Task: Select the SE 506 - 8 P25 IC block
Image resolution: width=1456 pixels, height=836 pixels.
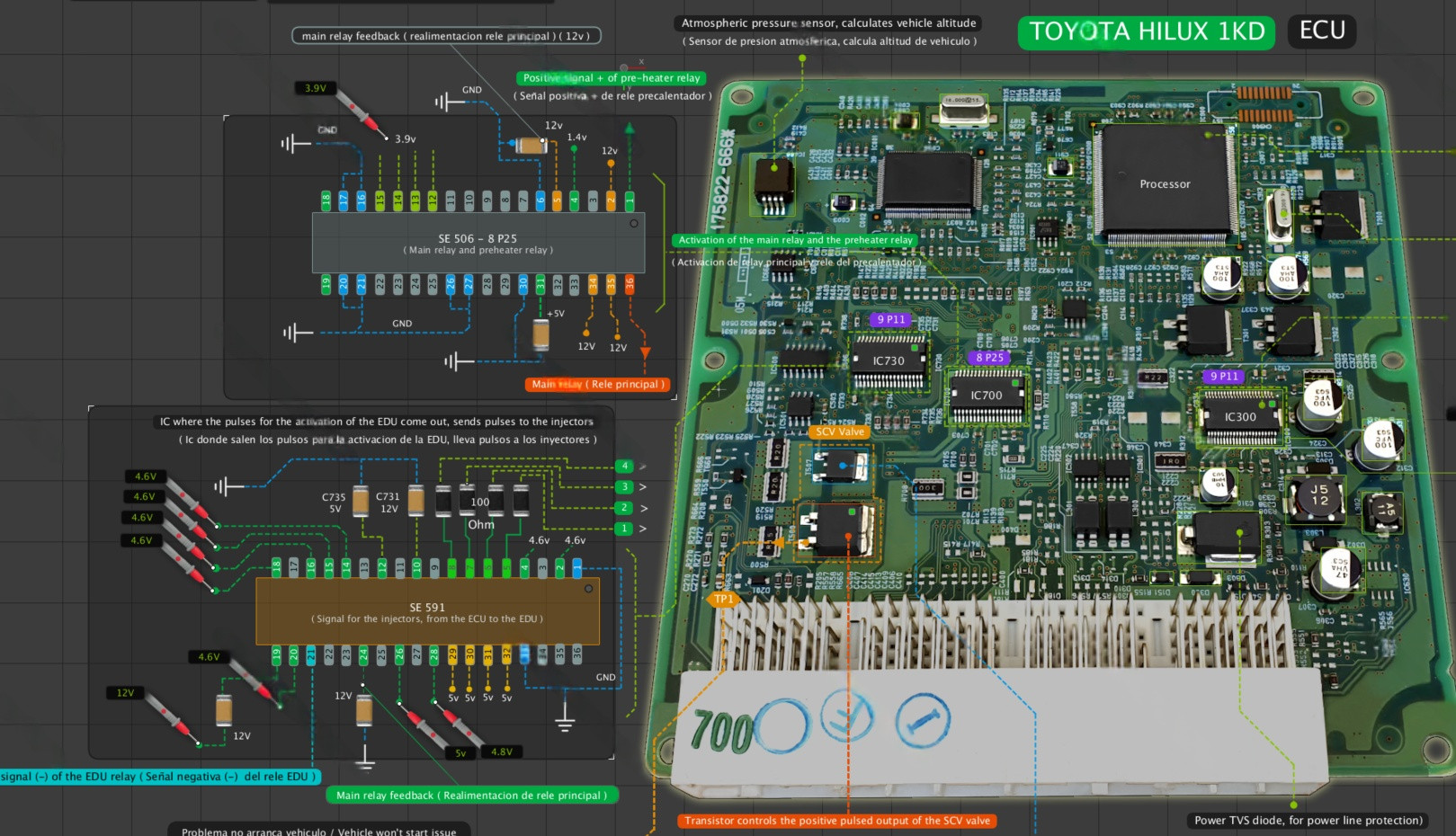Action: coord(478,243)
